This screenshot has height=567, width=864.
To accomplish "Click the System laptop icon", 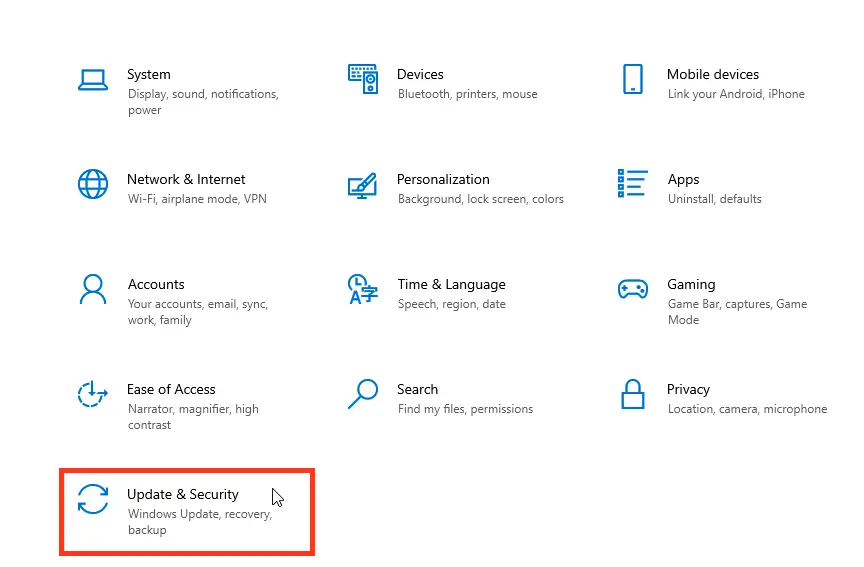I will 93,79.
